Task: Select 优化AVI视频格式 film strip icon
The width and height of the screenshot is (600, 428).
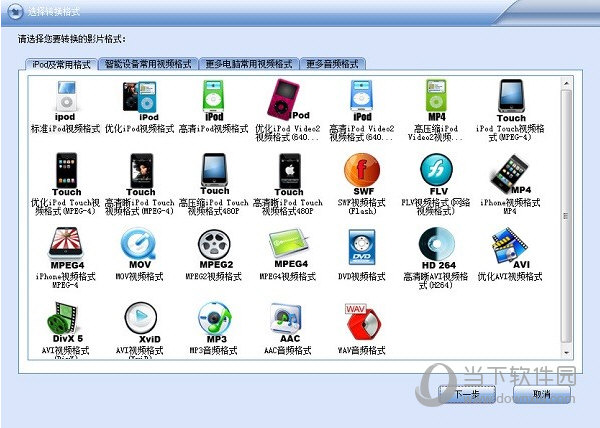Action: coord(509,246)
